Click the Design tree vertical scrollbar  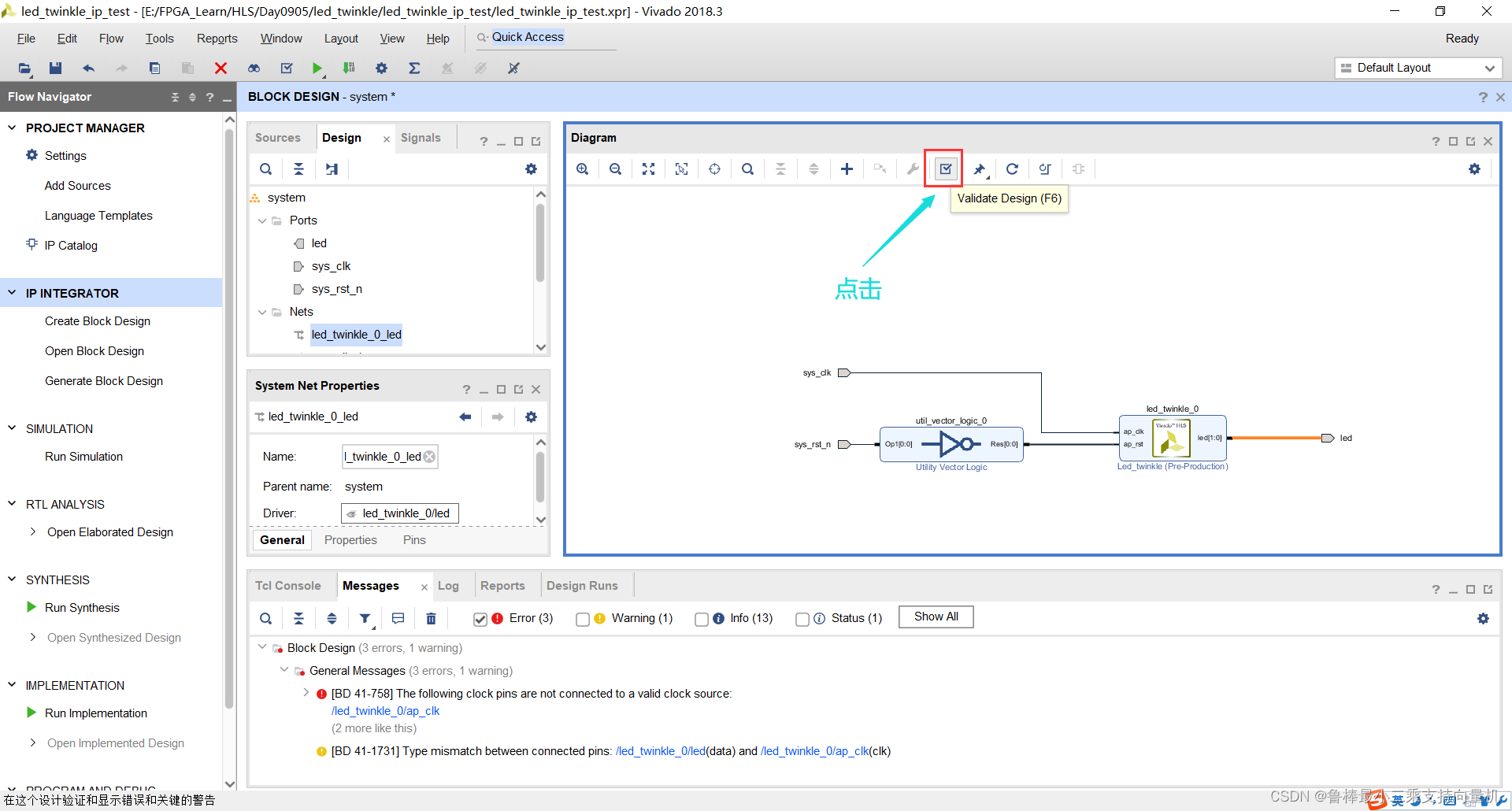point(540,243)
